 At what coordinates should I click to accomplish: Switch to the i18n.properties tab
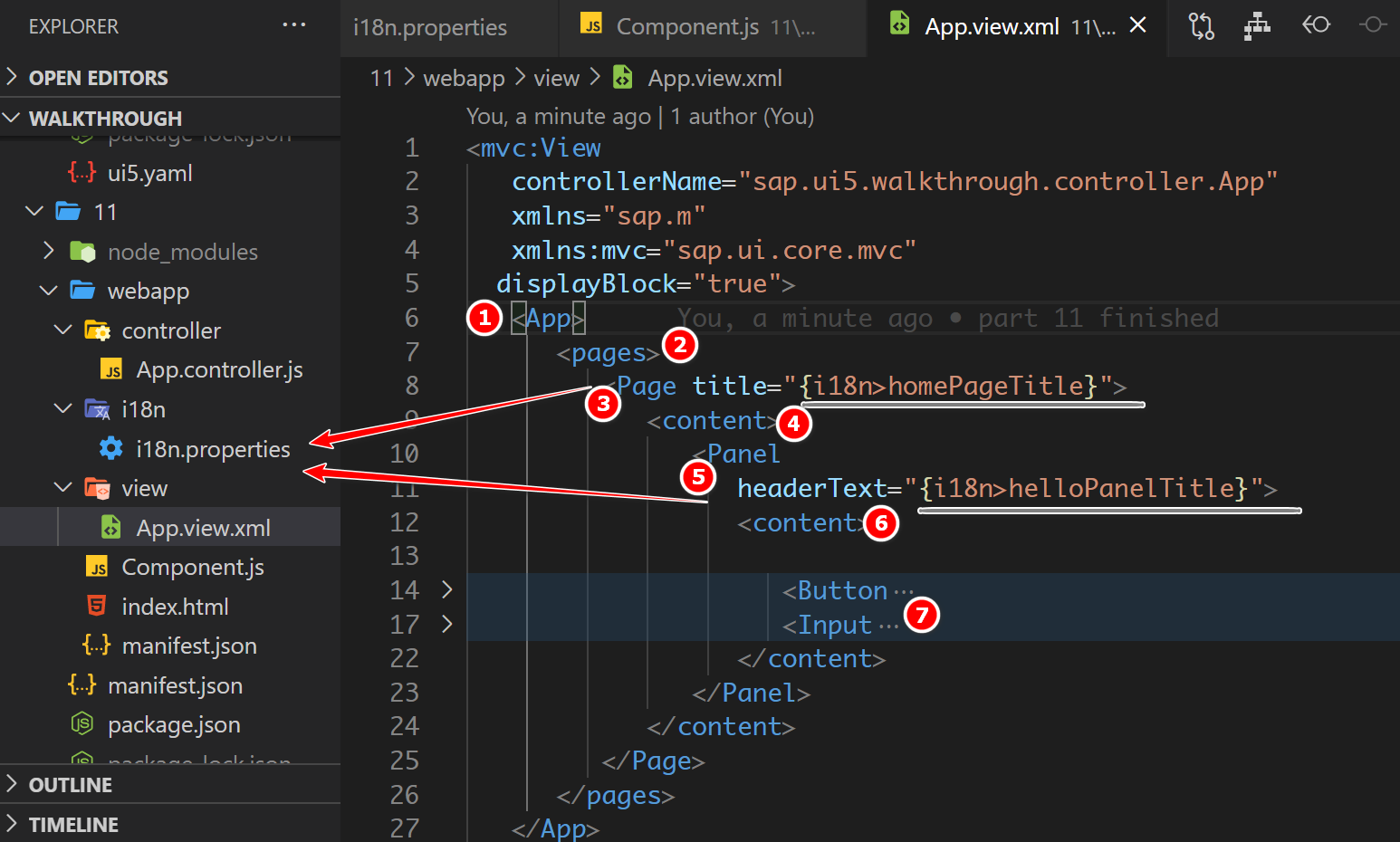(x=429, y=27)
